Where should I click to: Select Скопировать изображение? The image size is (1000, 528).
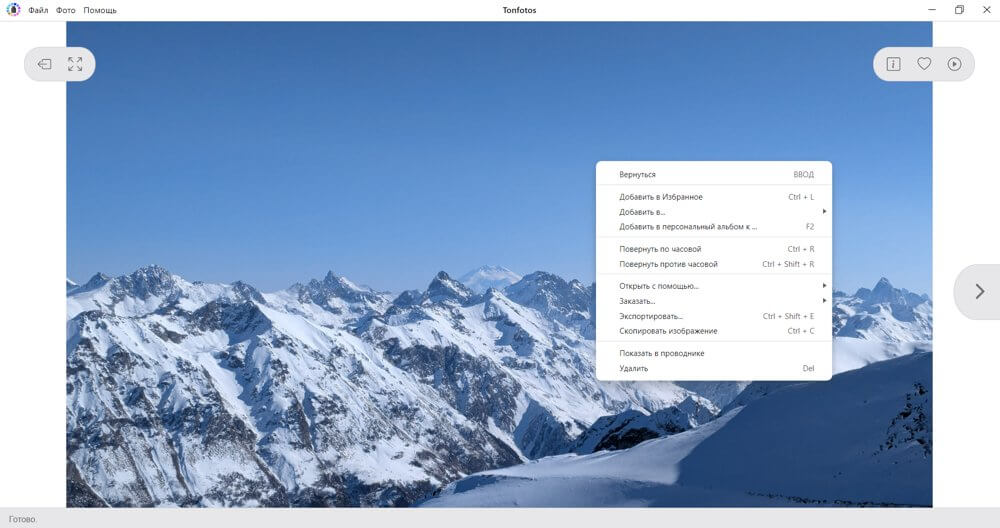(x=714, y=331)
